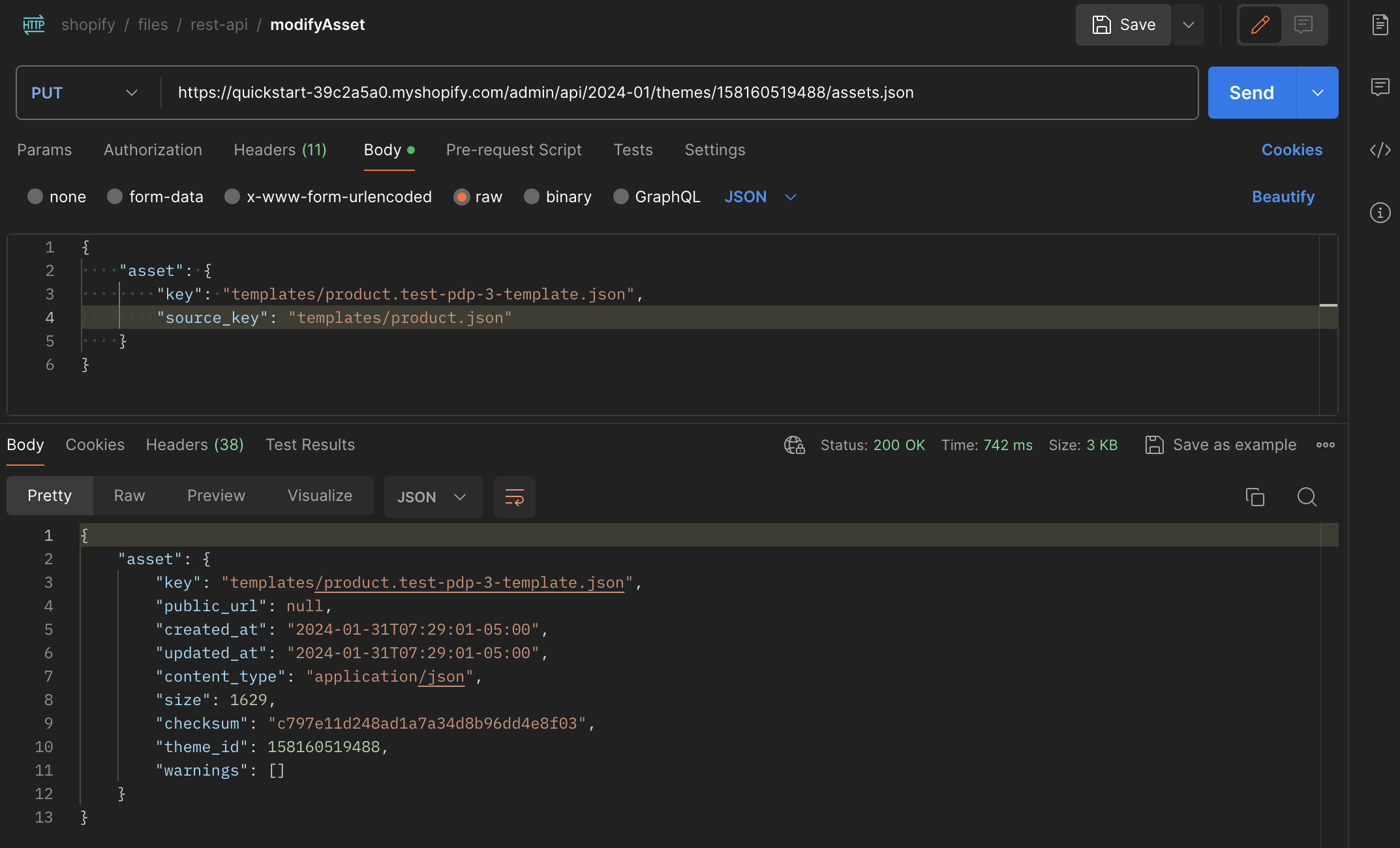Screen dimensions: 1400x848
Task: Expand the Send button arrow options
Action: tap(1317, 93)
